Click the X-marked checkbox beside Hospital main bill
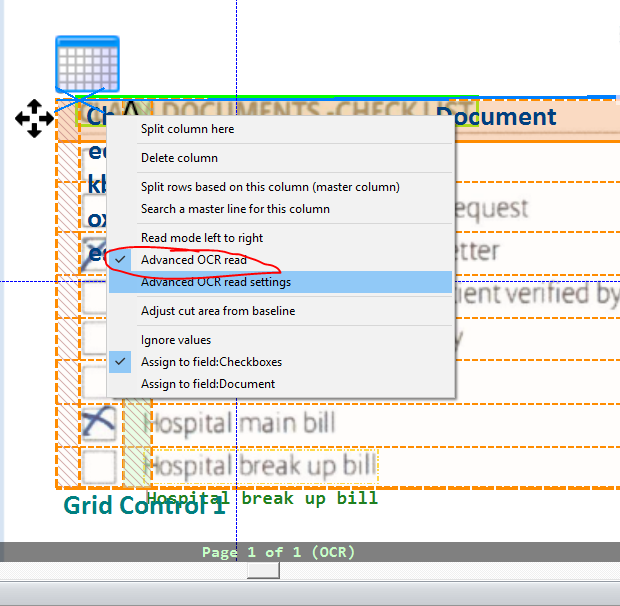 coord(99,423)
